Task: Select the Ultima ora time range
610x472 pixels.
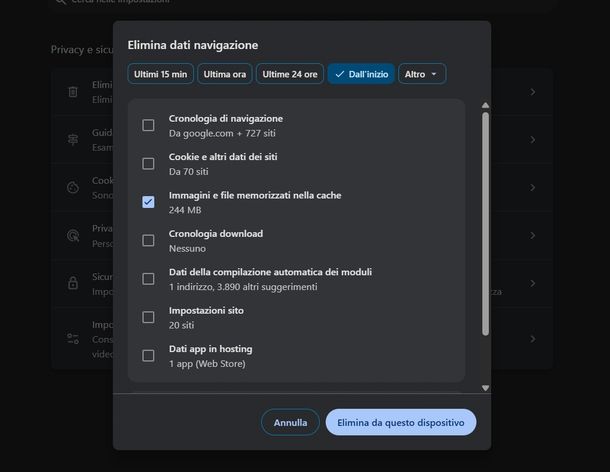Action: (x=225, y=74)
